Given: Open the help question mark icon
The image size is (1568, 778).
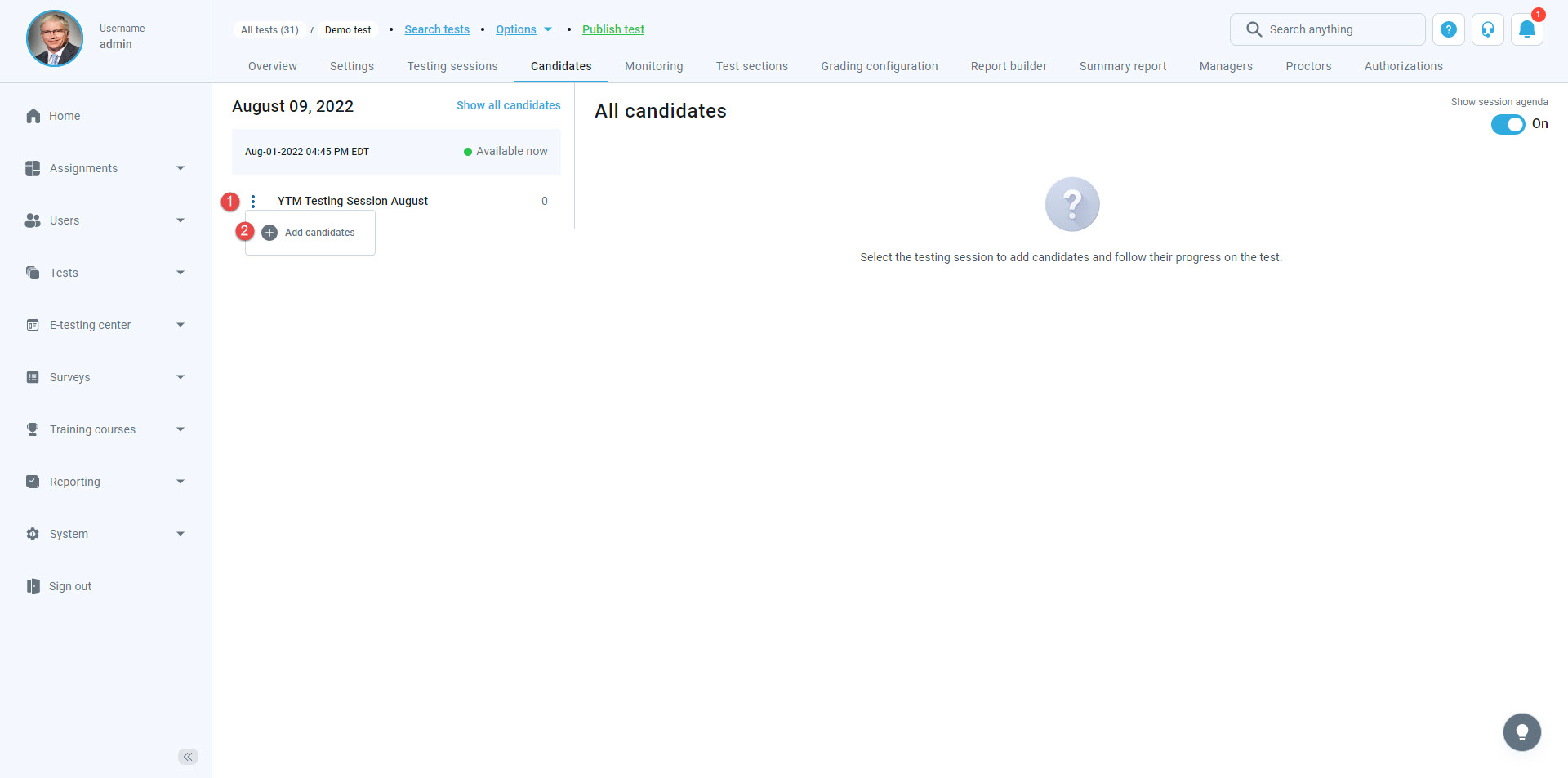Looking at the screenshot, I should point(1448,30).
